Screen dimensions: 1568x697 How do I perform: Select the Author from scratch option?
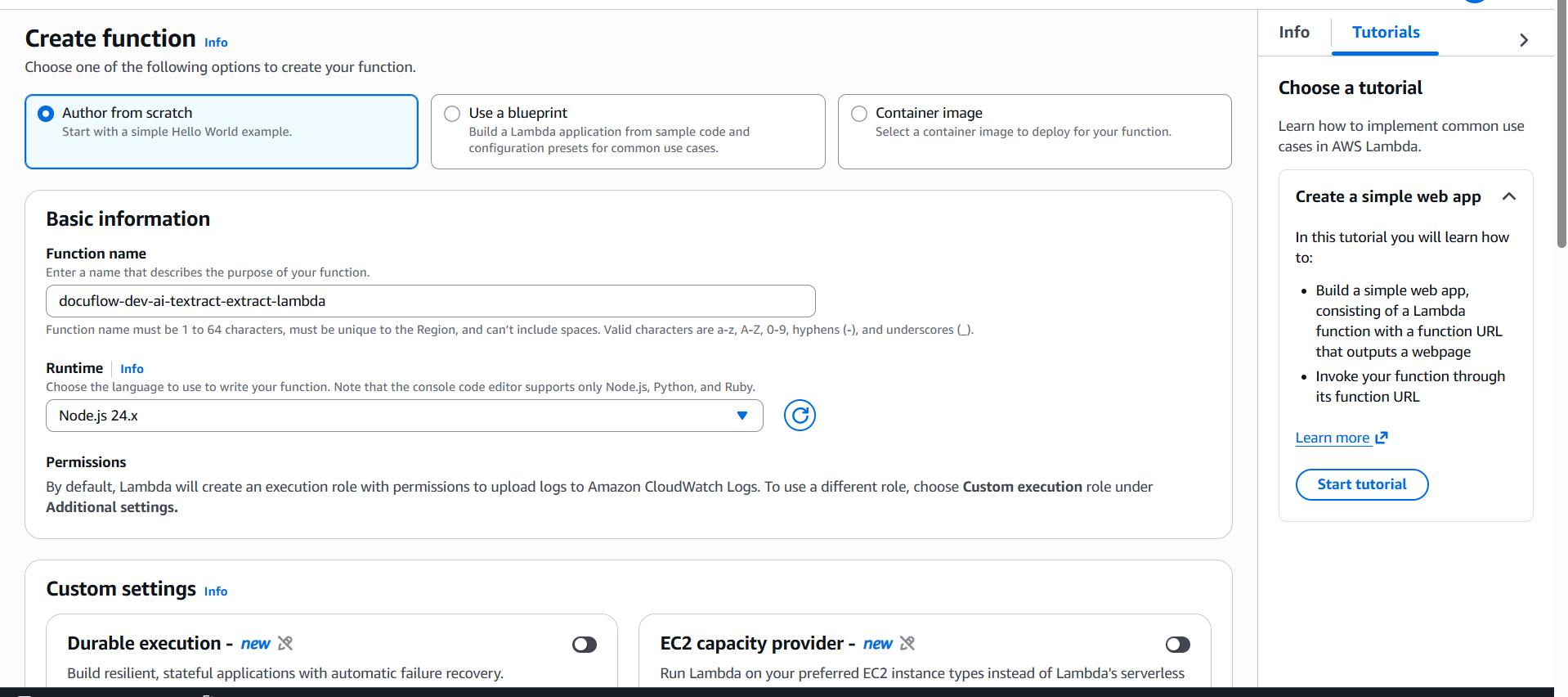pyautogui.click(x=47, y=114)
